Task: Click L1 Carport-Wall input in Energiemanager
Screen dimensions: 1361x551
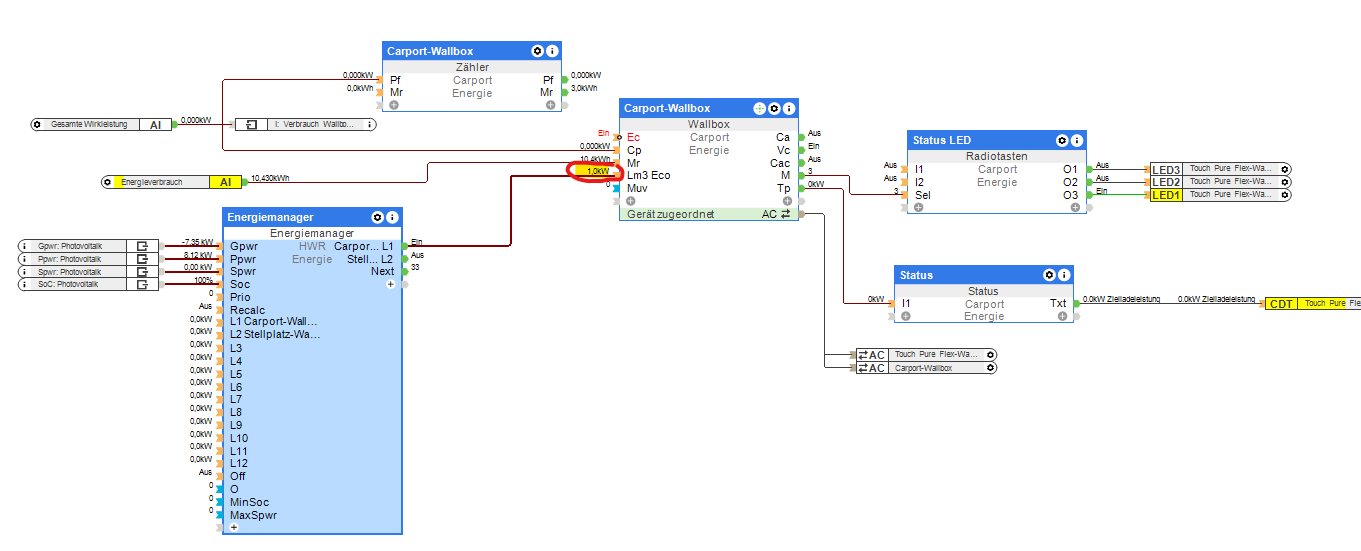Action: coord(273,321)
